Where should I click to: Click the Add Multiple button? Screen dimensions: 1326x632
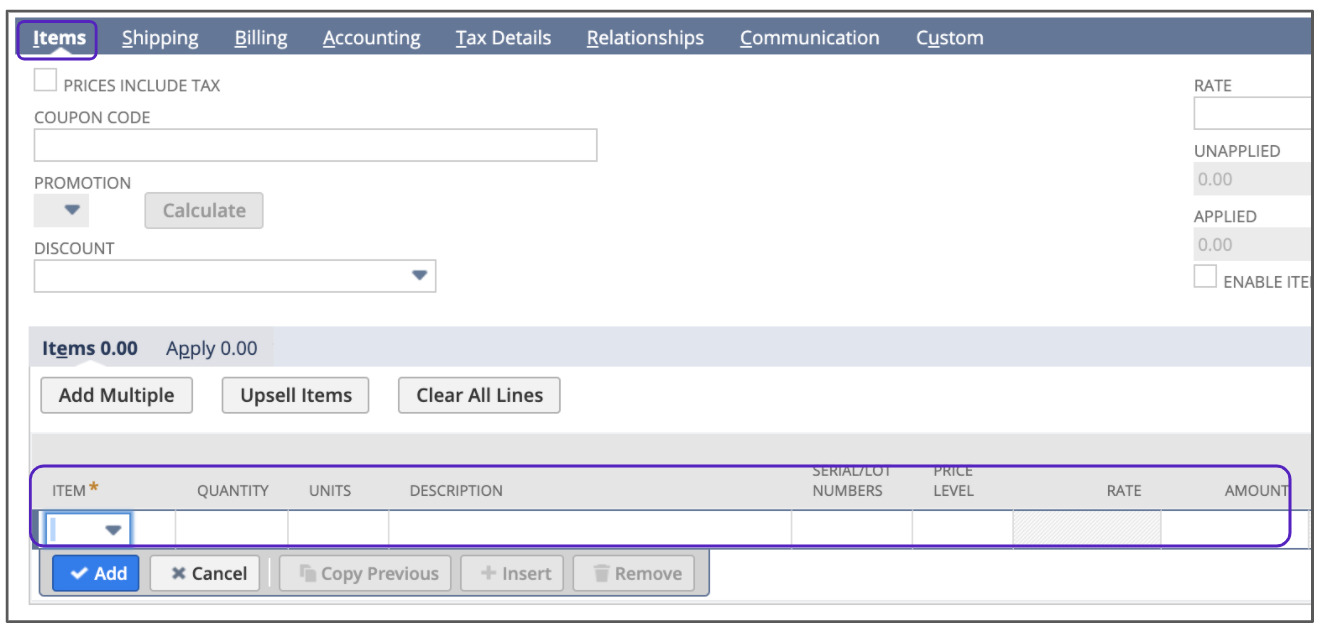point(116,396)
